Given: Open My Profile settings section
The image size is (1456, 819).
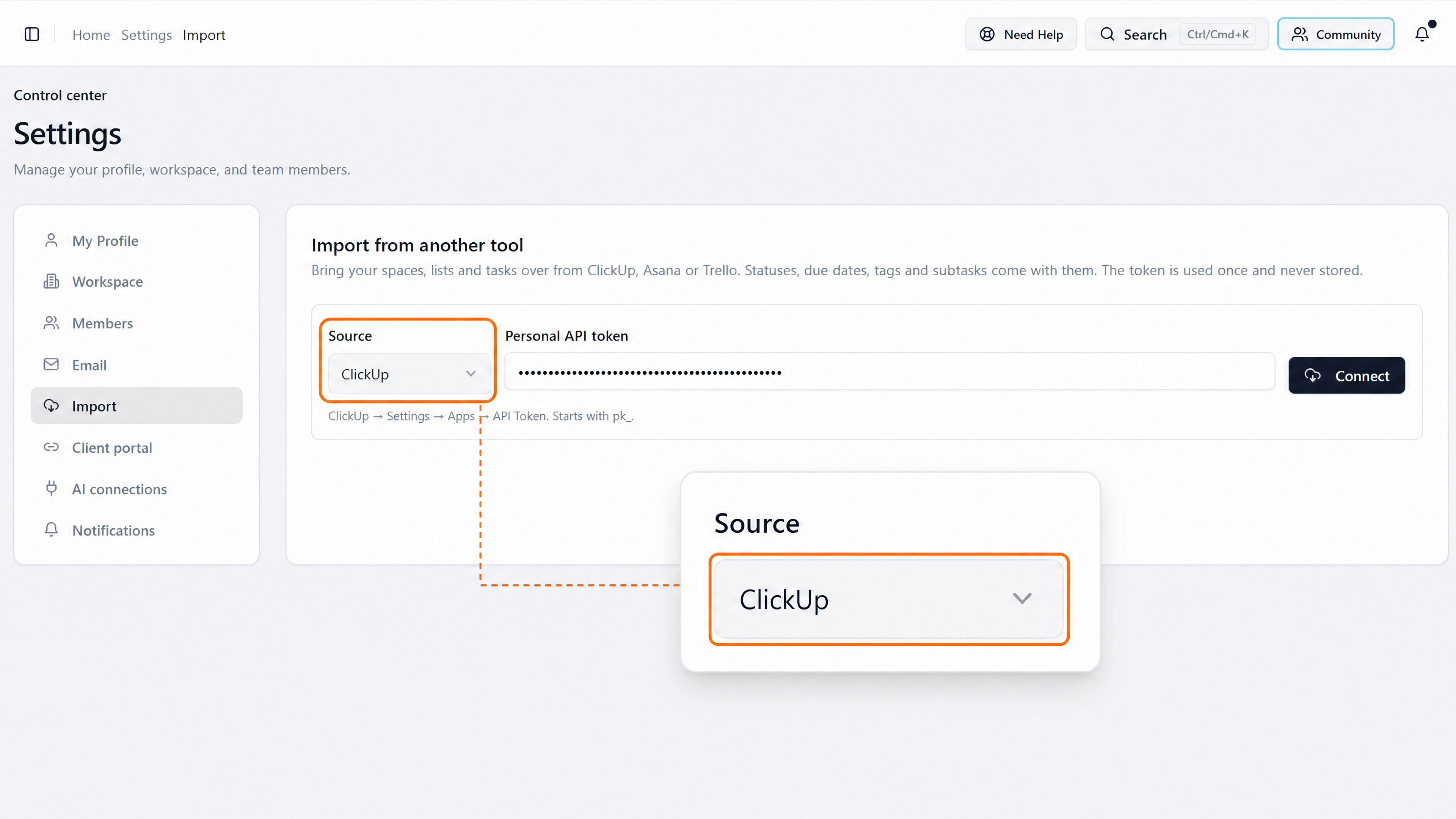Looking at the screenshot, I should (136, 241).
